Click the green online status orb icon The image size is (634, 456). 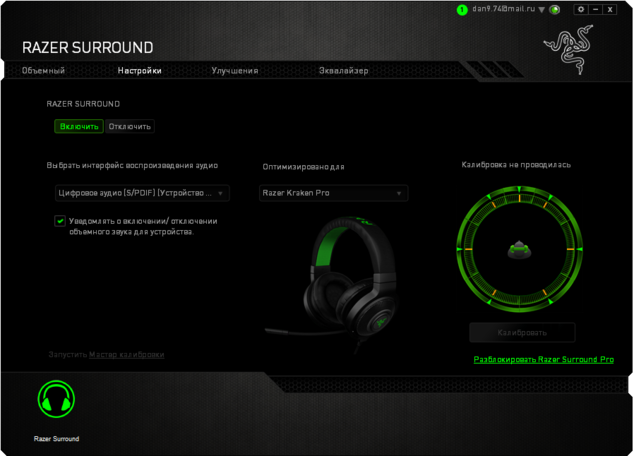(x=555, y=10)
